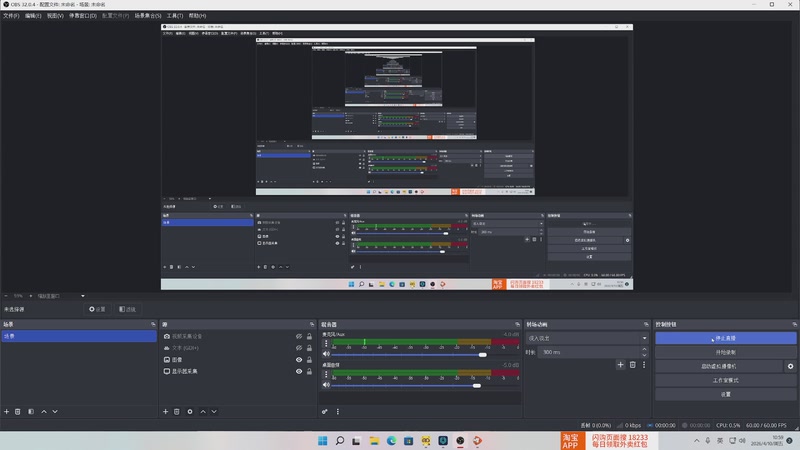This screenshot has width=800, height=450.
Task: Add a new source with plus icon
Action: pyautogui.click(x=165, y=412)
